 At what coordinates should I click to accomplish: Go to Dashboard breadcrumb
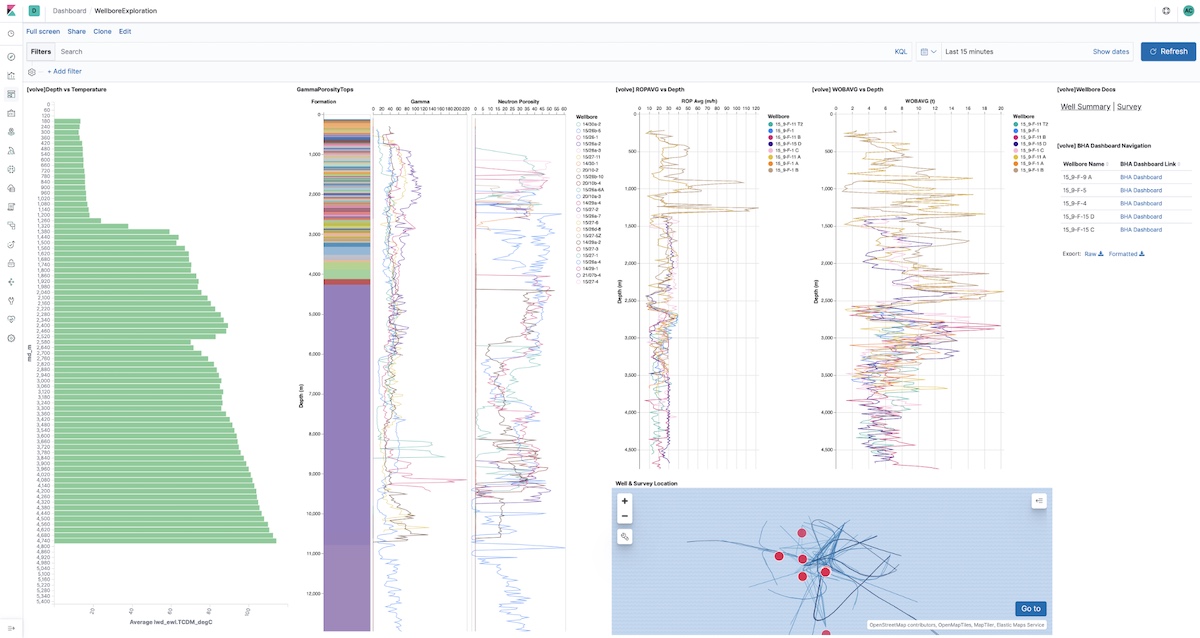pos(69,10)
